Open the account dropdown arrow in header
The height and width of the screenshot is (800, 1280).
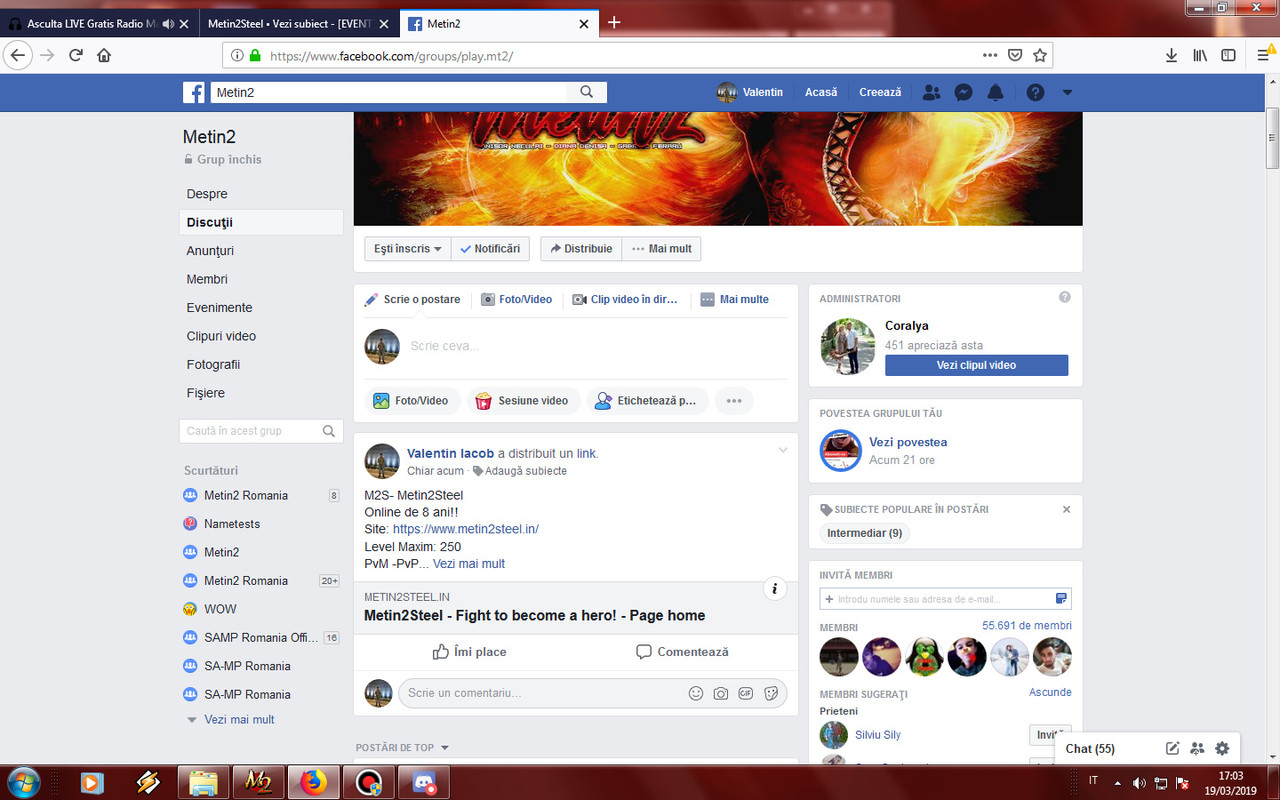1067,92
